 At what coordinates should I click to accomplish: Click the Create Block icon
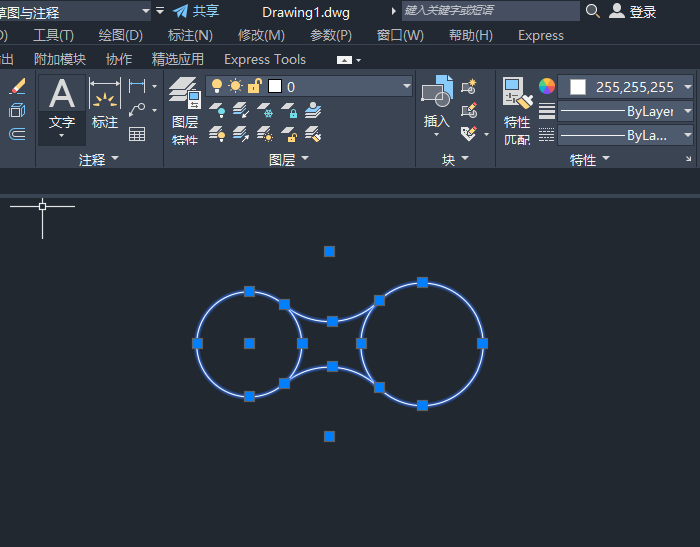(469, 86)
